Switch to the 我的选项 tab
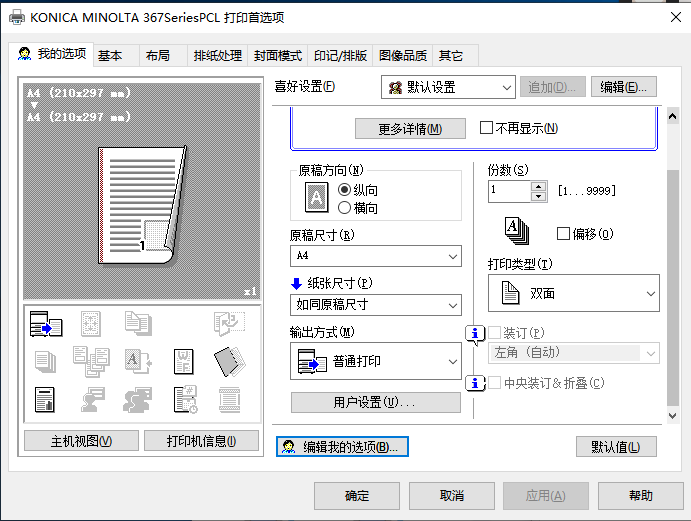This screenshot has width=691, height=521. (x=51, y=54)
